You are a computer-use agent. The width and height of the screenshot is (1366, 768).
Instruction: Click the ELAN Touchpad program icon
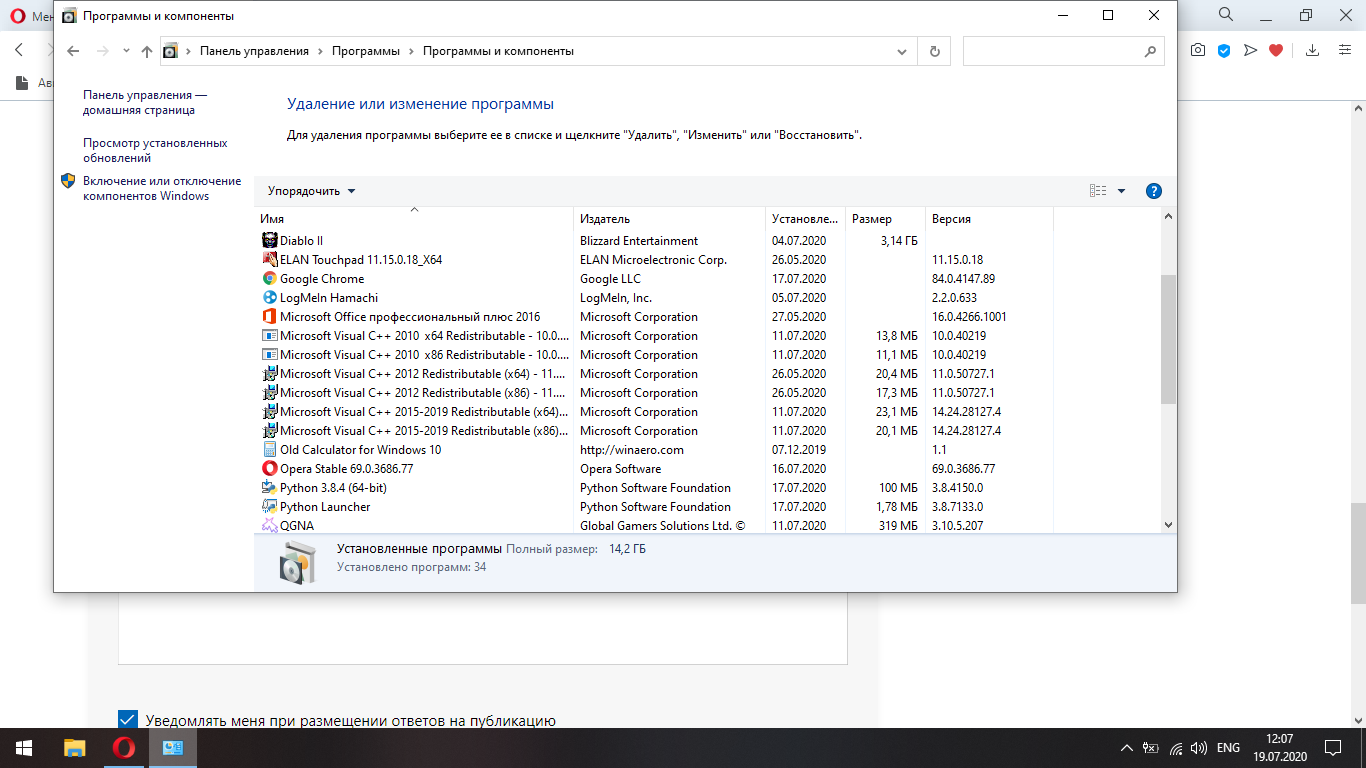270,259
